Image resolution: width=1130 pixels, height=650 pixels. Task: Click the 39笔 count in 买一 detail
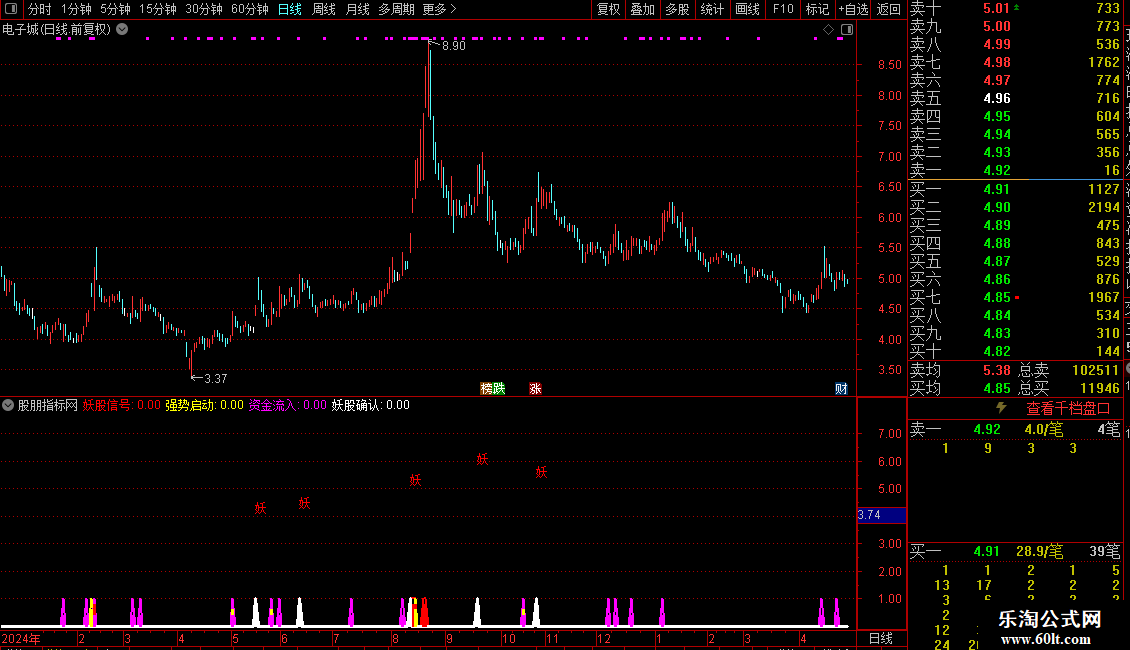(x=1105, y=551)
